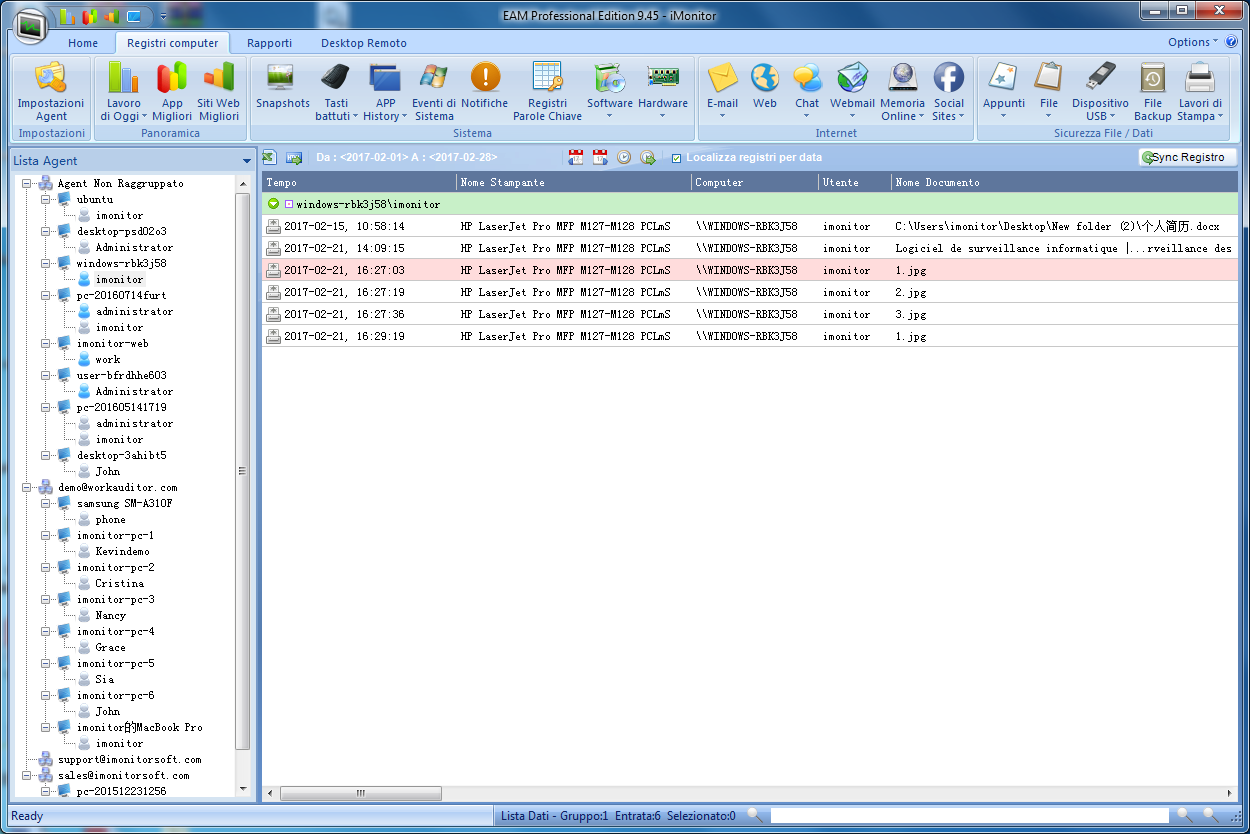Click the Sync Registro button

[x=1187, y=157]
